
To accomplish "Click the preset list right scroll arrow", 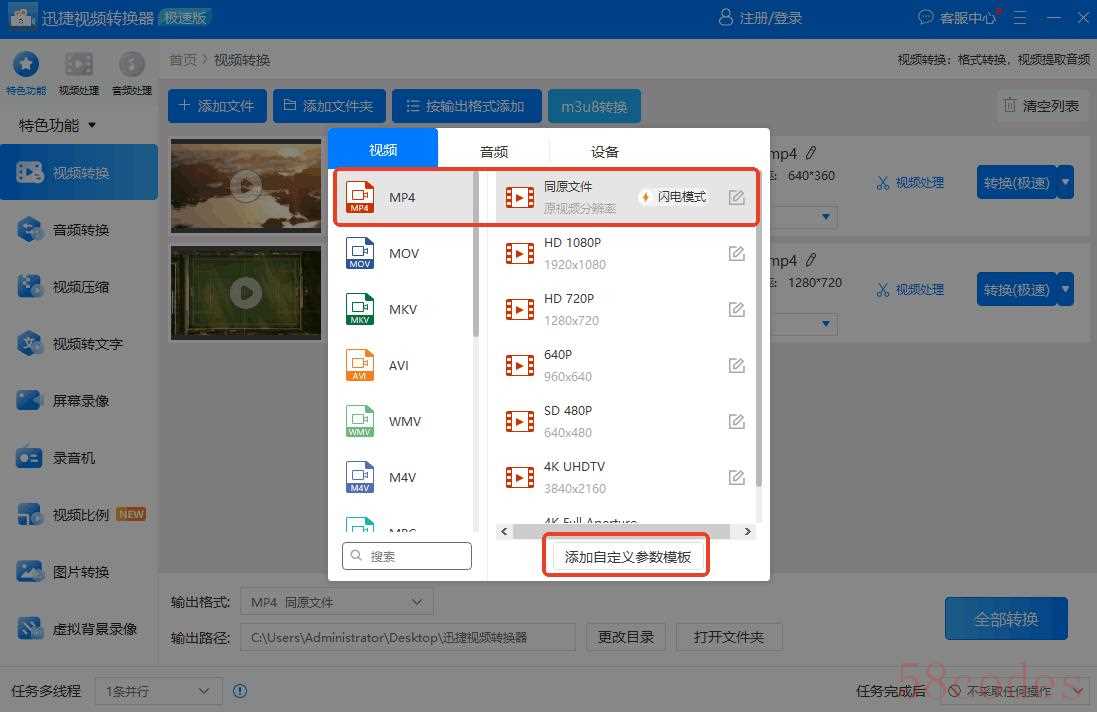I will tap(747, 532).
